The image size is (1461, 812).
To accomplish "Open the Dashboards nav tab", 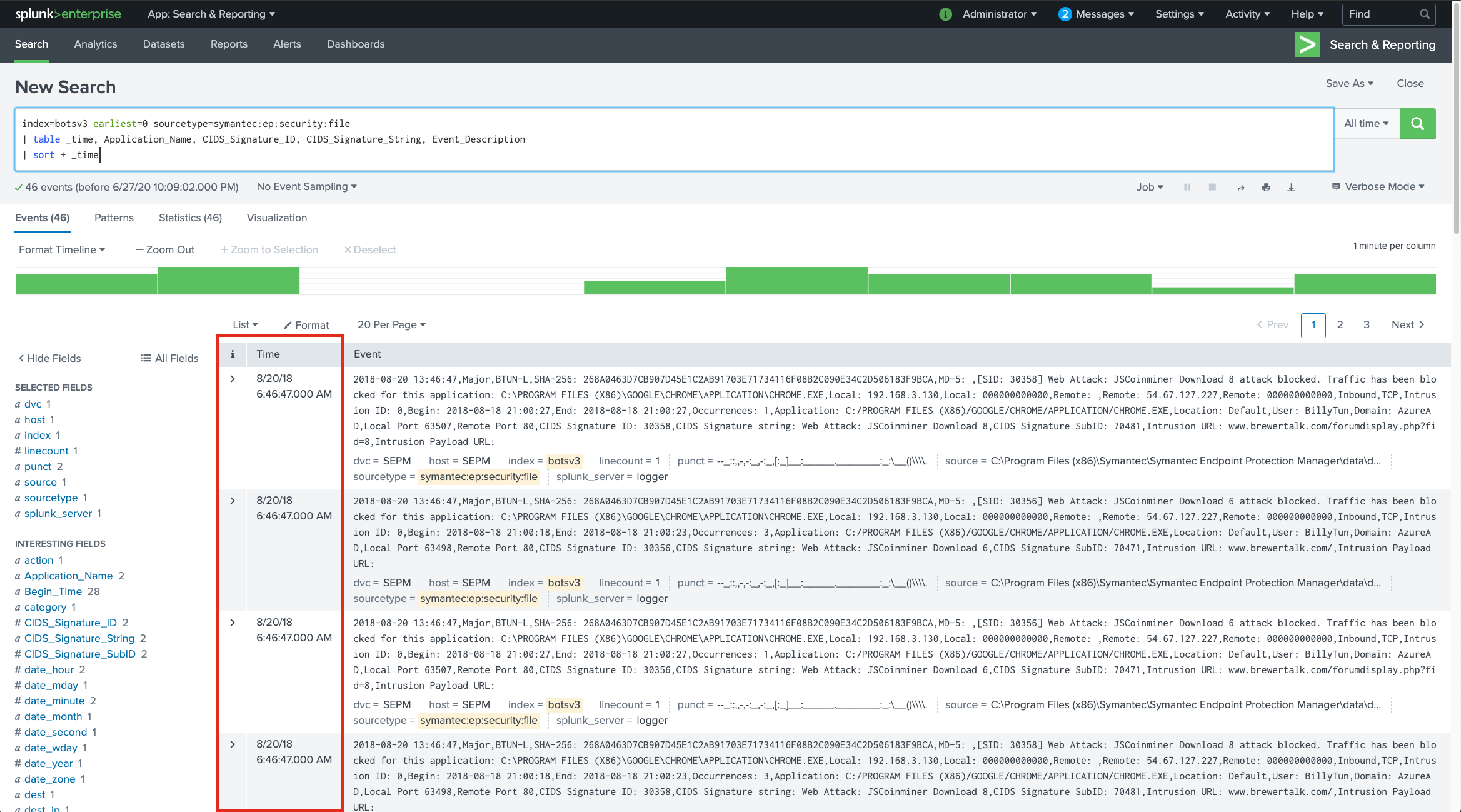I will tap(356, 44).
